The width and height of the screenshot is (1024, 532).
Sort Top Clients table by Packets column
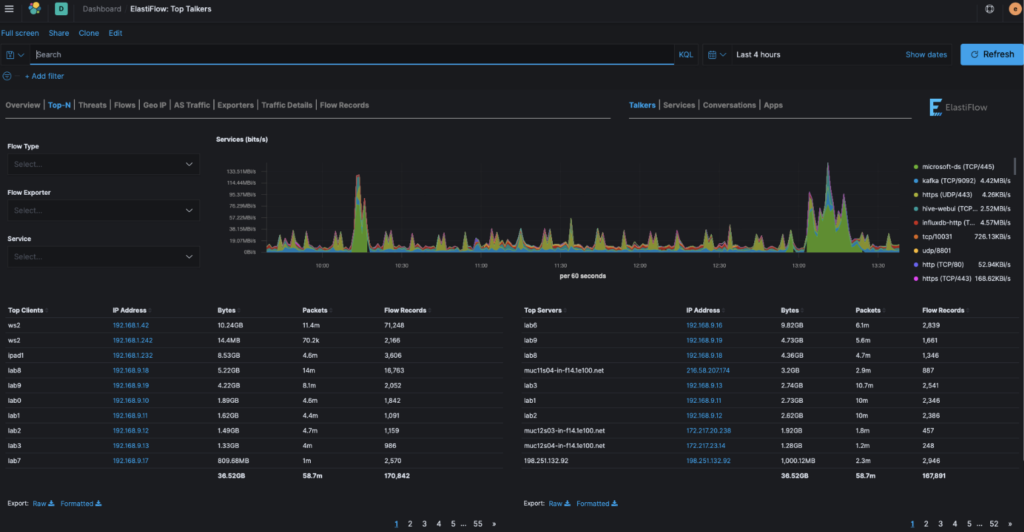point(315,310)
